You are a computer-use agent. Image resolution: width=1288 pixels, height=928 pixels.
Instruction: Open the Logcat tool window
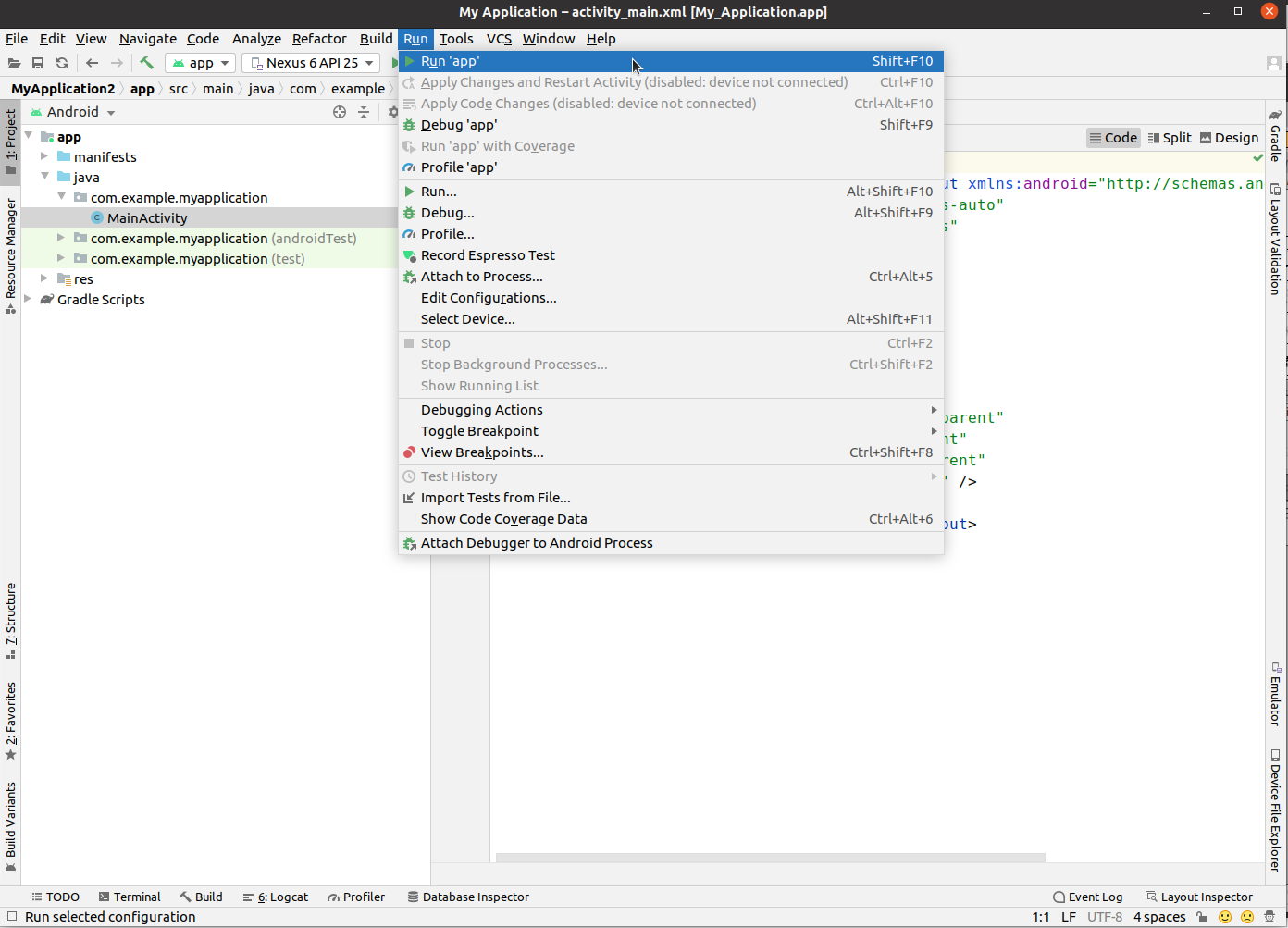point(276,897)
